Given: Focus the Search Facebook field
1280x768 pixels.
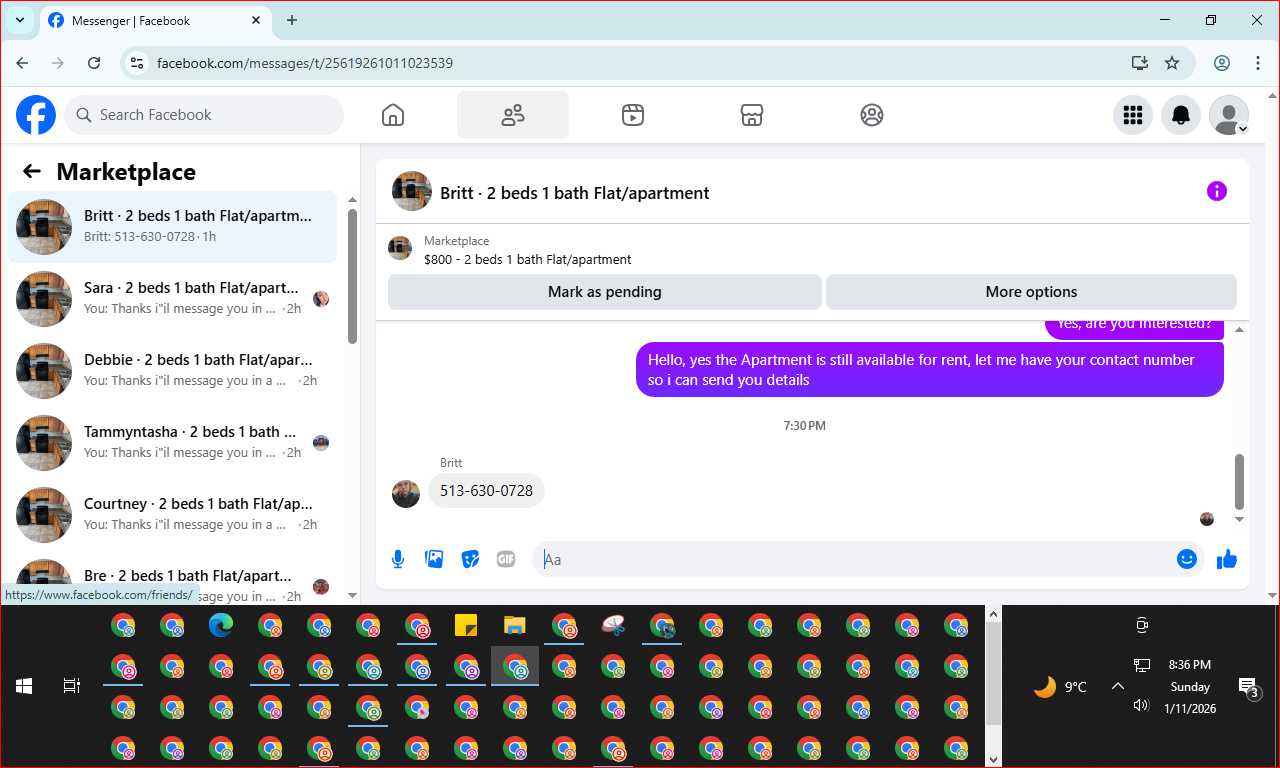Looking at the screenshot, I should pyautogui.click(x=204, y=115).
